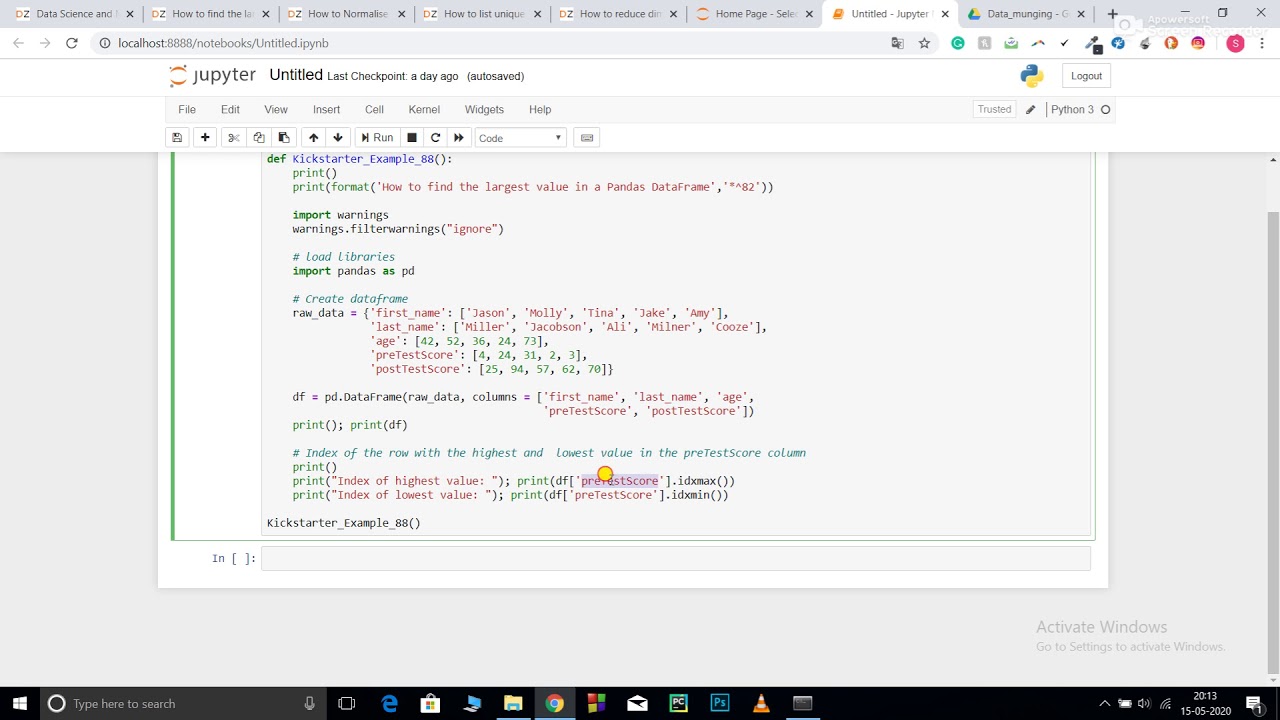Screen dimensions: 1280x720
Task: Click the pencil edit mode indicator
Action: tap(1030, 109)
